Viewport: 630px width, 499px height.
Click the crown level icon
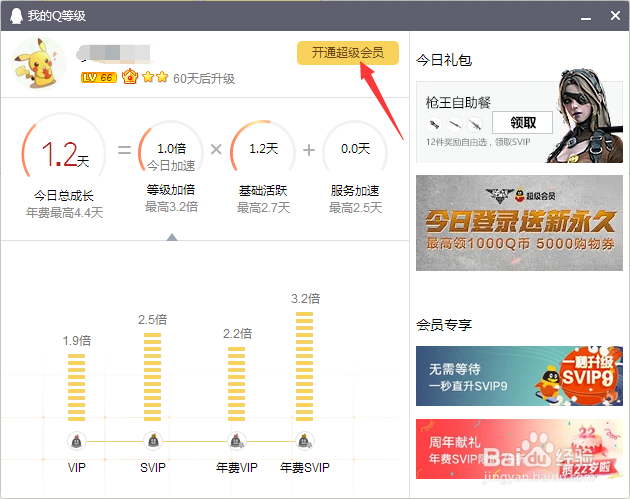(x=130, y=76)
